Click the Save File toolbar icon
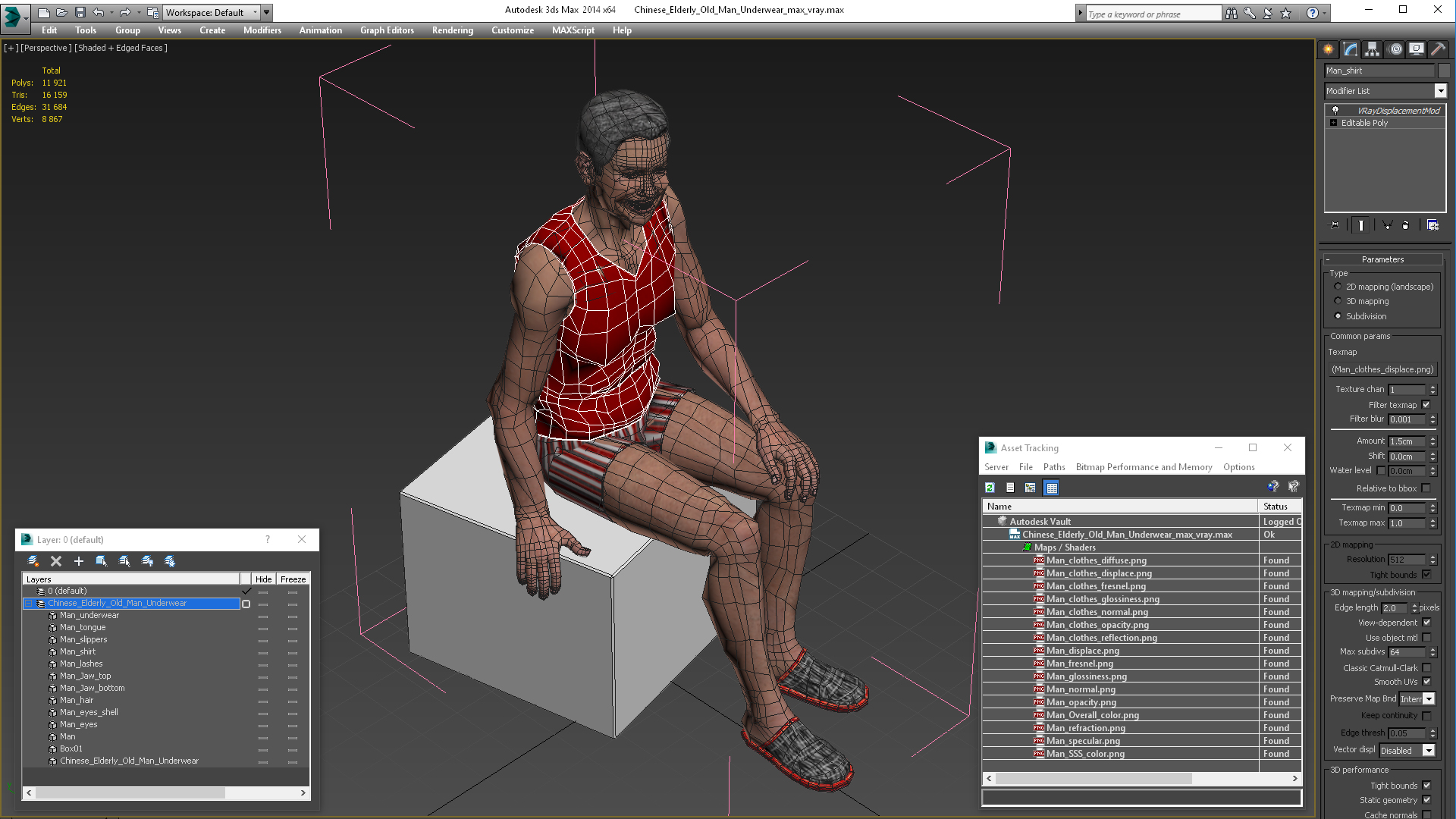This screenshot has height=819, width=1456. pyautogui.click(x=80, y=12)
